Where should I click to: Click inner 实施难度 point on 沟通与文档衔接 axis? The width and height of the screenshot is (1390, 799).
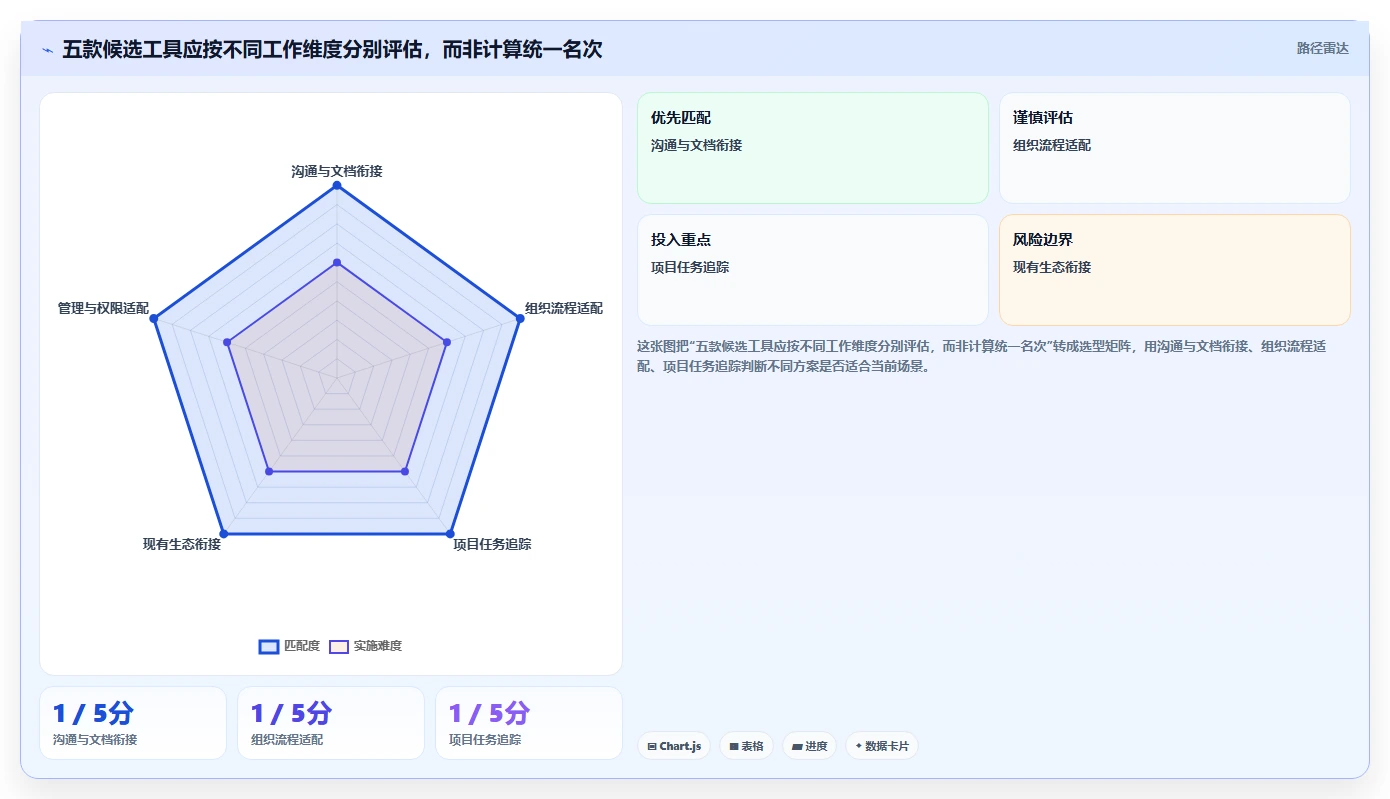tap(337, 262)
